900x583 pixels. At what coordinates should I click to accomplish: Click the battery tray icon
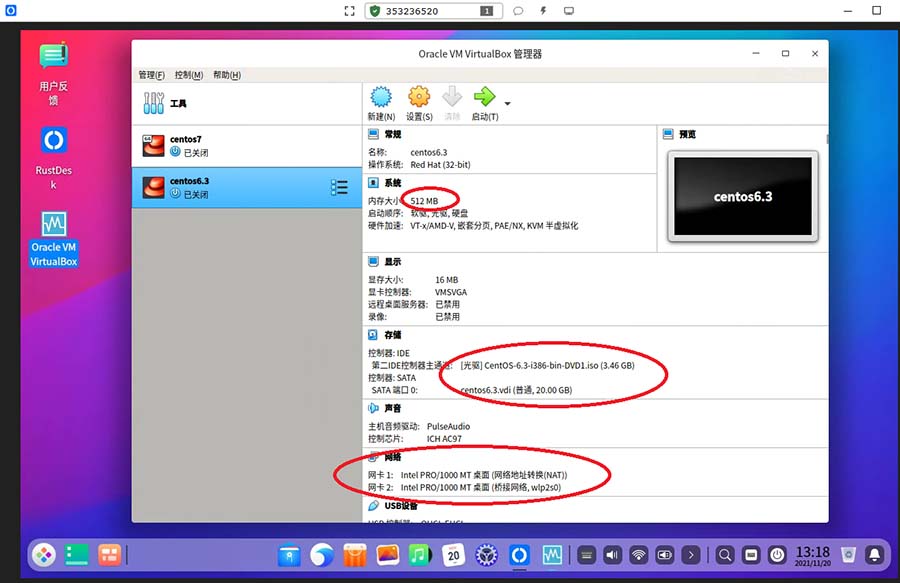pyautogui.click(x=665, y=555)
